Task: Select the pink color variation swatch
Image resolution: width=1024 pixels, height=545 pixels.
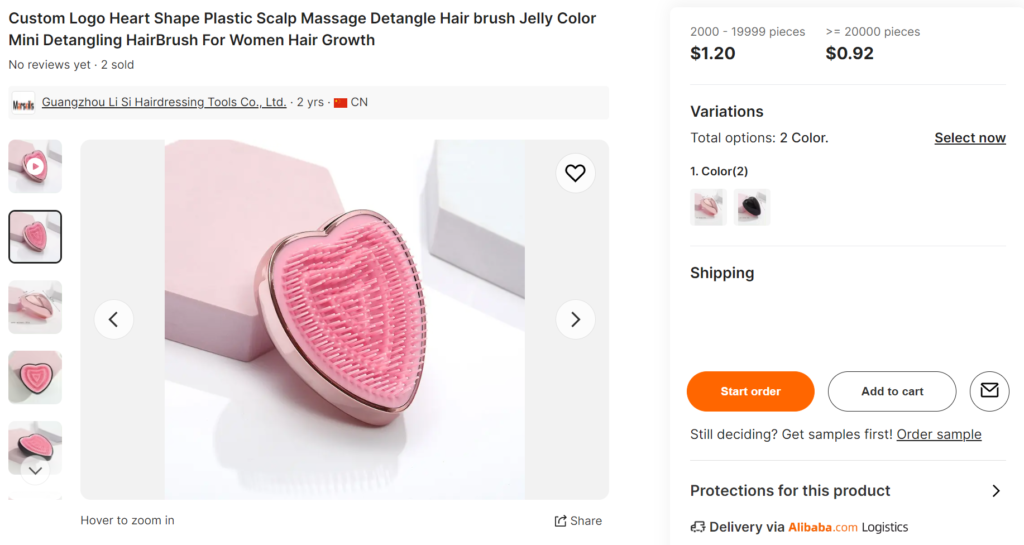Action: click(x=708, y=207)
